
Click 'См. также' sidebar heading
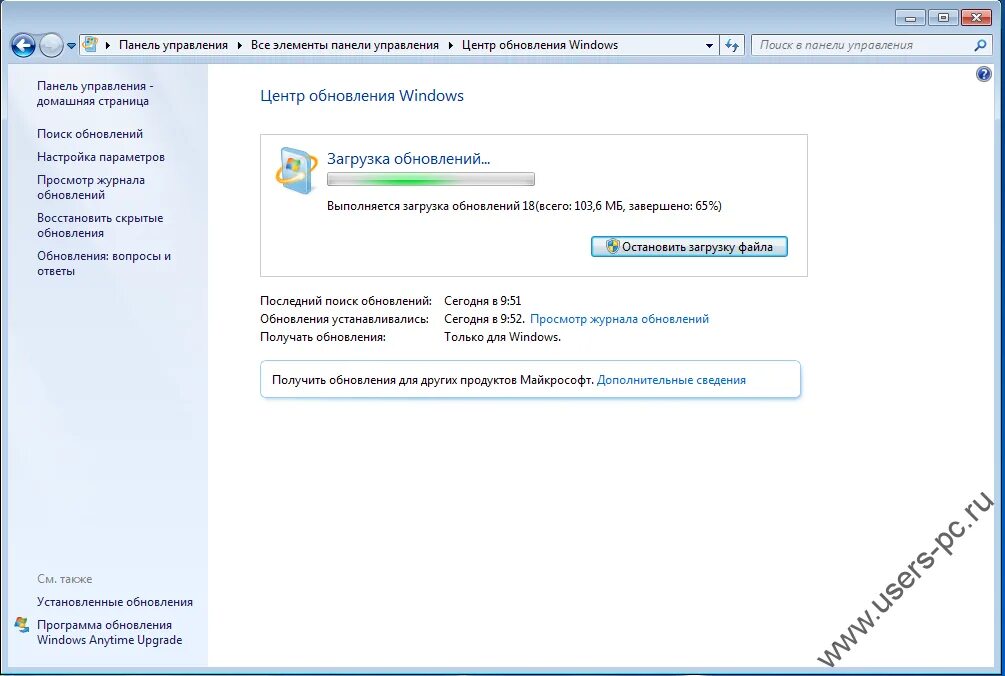click(x=64, y=579)
